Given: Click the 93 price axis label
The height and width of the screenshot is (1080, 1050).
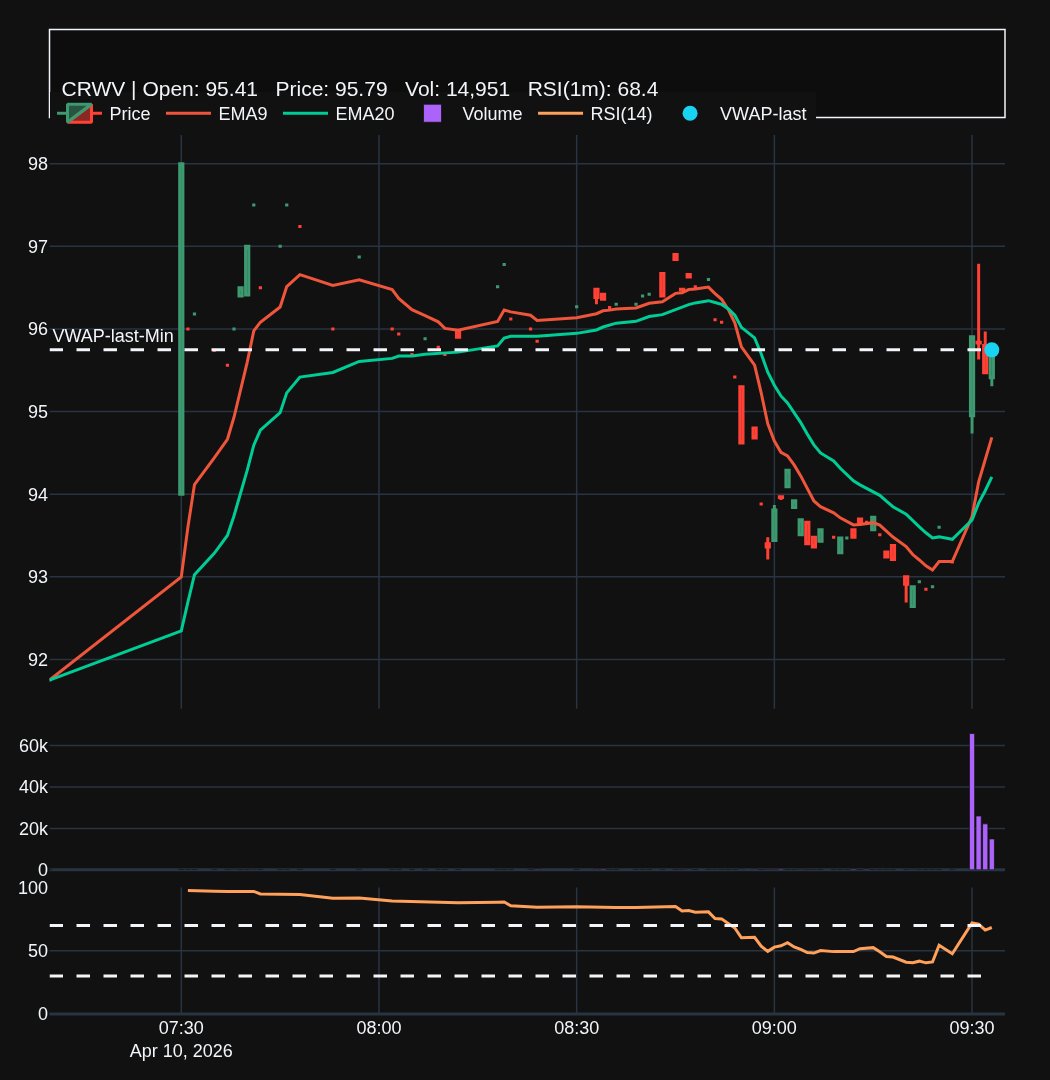Looking at the screenshot, I should 38,577.
